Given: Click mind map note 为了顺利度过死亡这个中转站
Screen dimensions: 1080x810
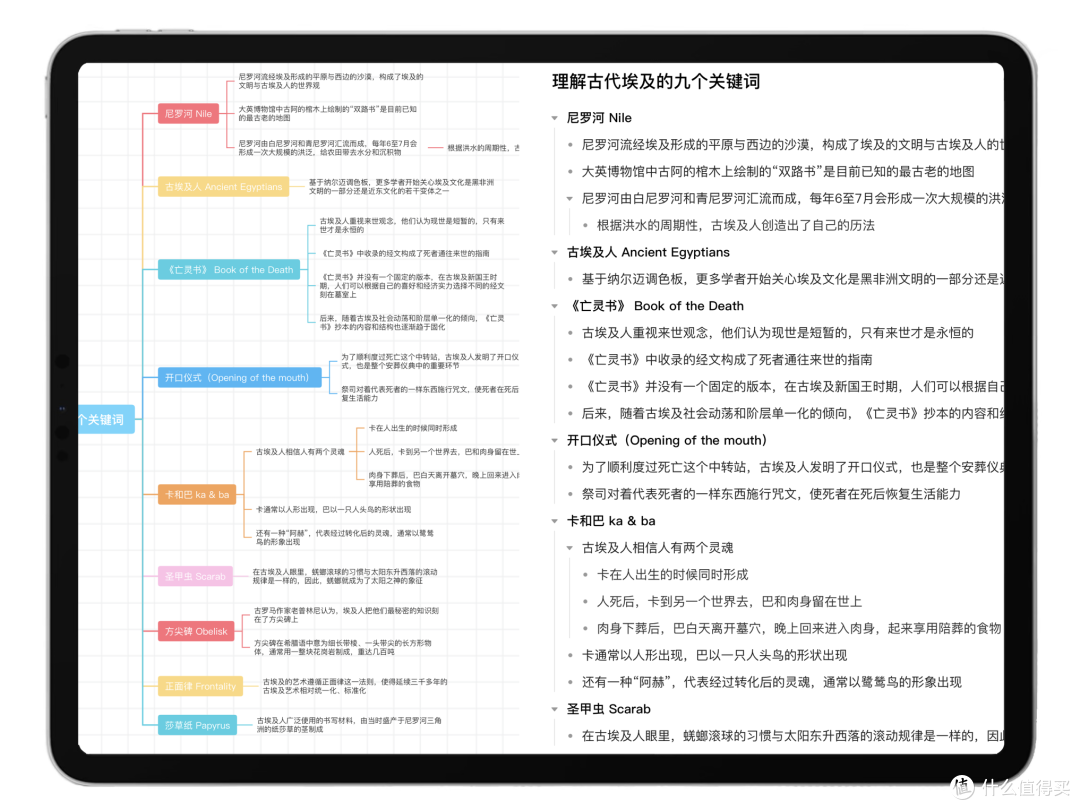Looking at the screenshot, I should [x=430, y=362].
